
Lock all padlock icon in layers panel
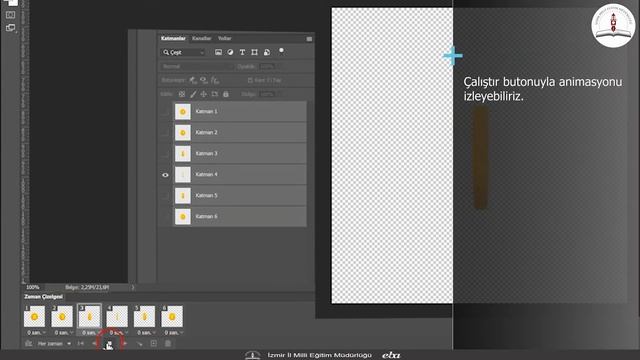[226, 94]
